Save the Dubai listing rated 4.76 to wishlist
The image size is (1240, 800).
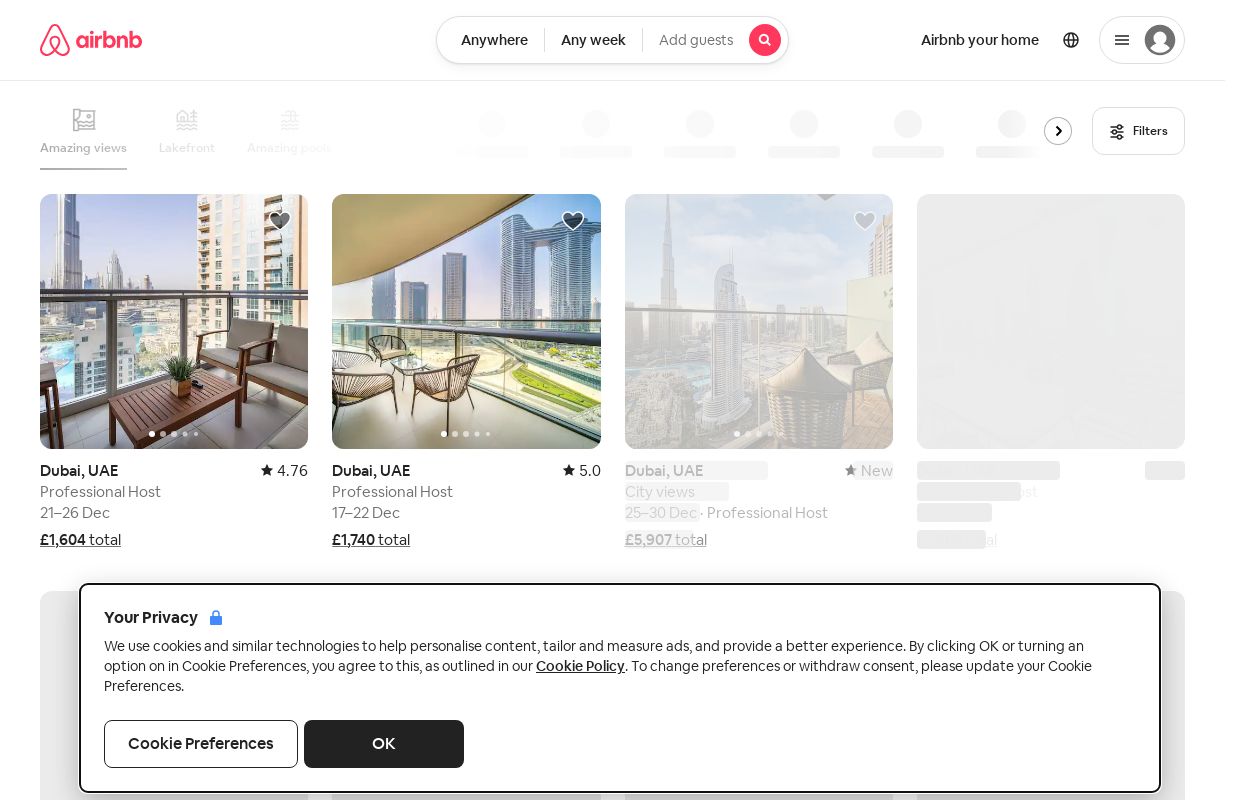pyautogui.click(x=280, y=221)
